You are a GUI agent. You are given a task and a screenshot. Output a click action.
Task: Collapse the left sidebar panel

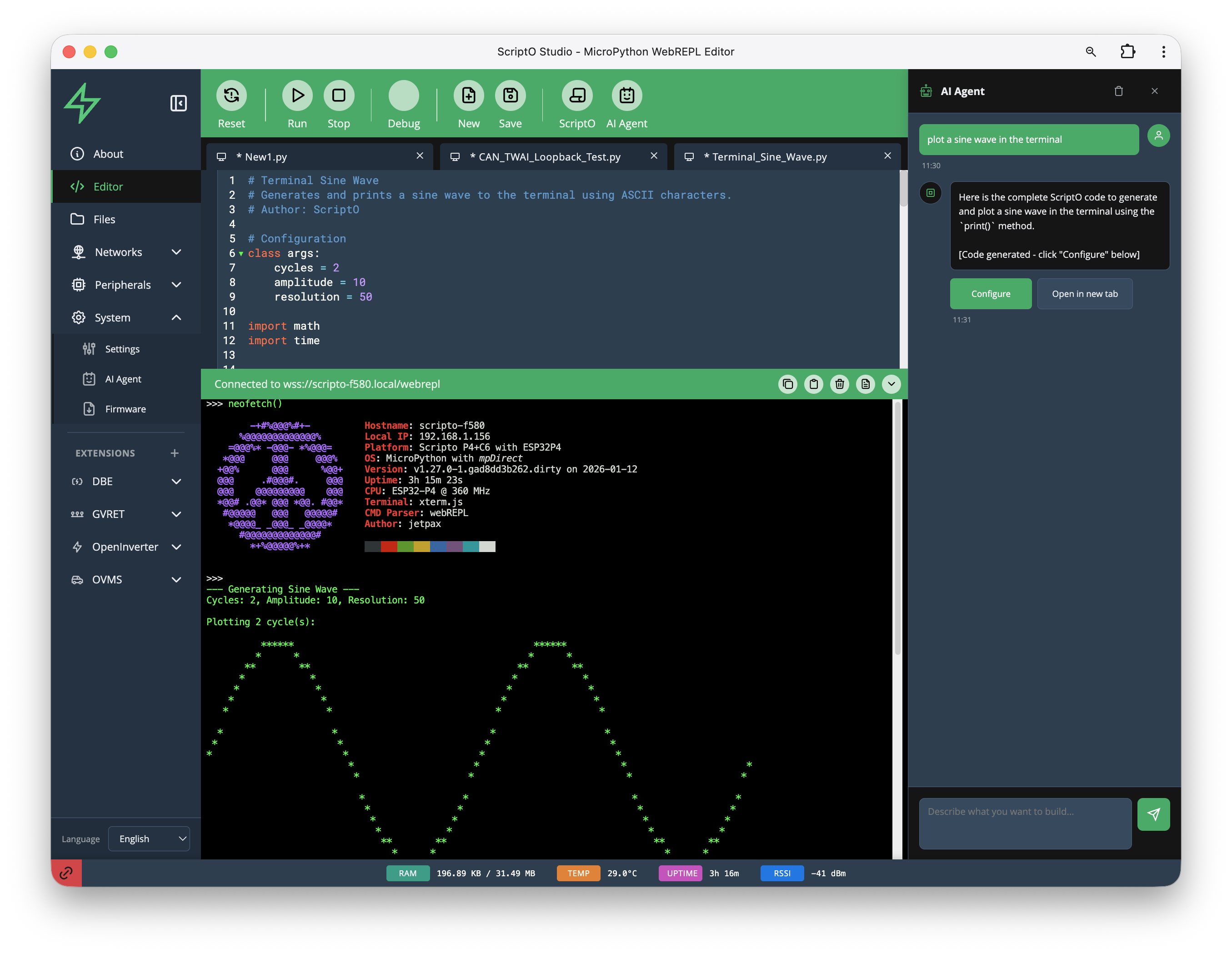pyautogui.click(x=178, y=103)
